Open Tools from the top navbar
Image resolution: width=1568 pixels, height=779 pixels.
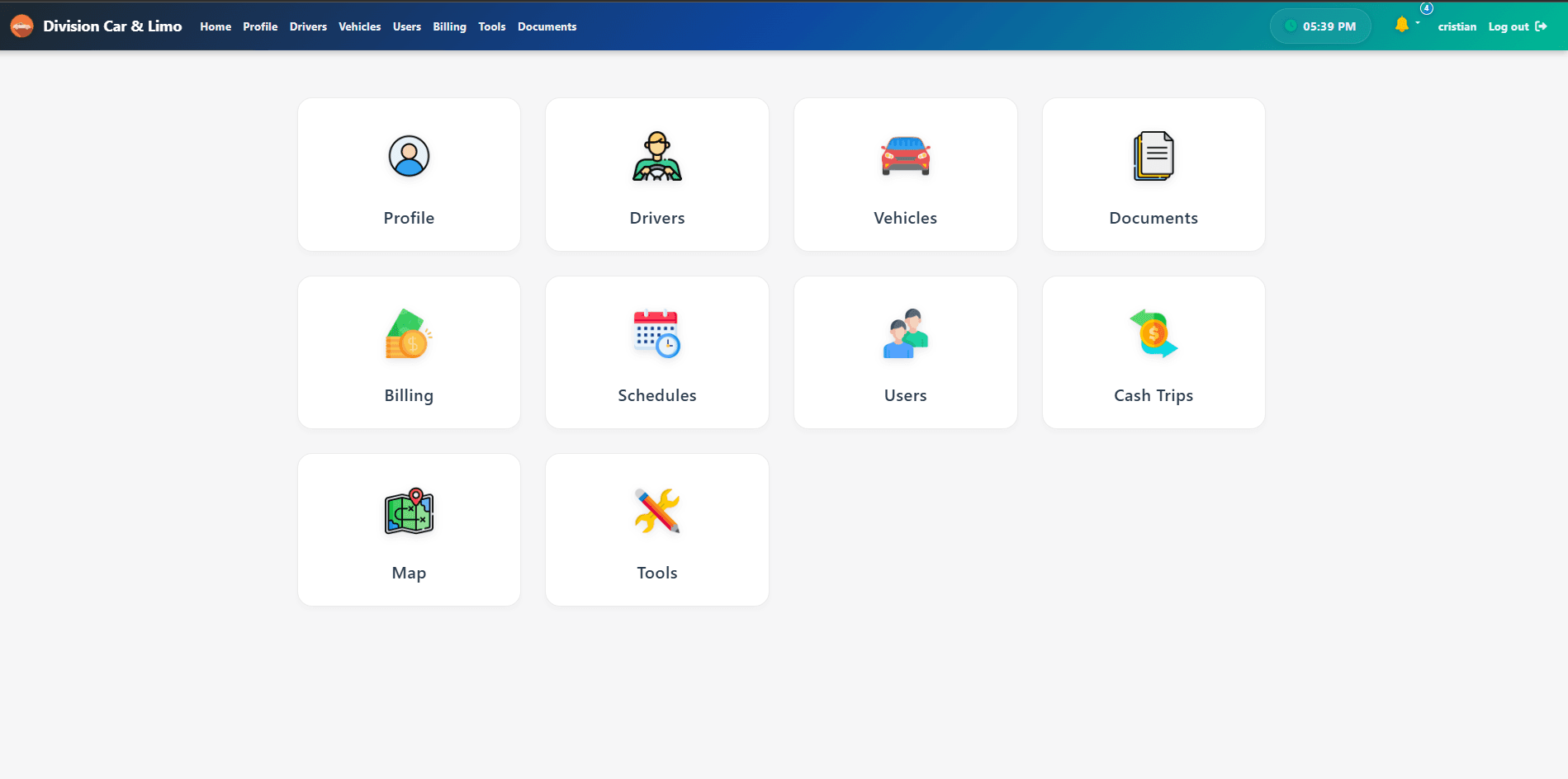491,26
